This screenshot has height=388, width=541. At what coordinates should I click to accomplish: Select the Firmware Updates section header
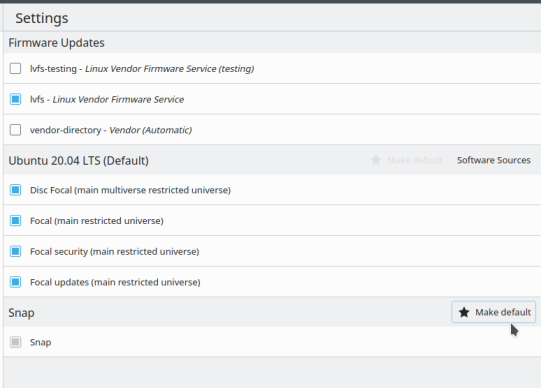click(56, 43)
